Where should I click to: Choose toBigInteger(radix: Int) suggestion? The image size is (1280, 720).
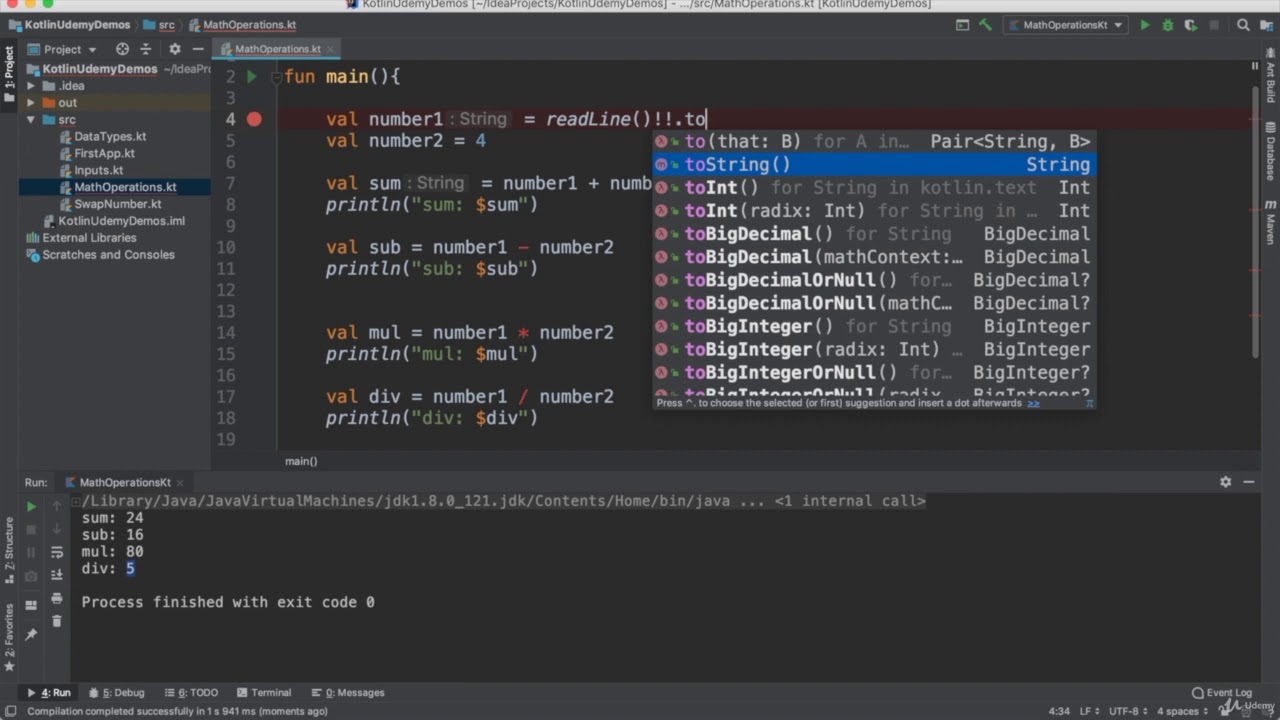coord(875,349)
